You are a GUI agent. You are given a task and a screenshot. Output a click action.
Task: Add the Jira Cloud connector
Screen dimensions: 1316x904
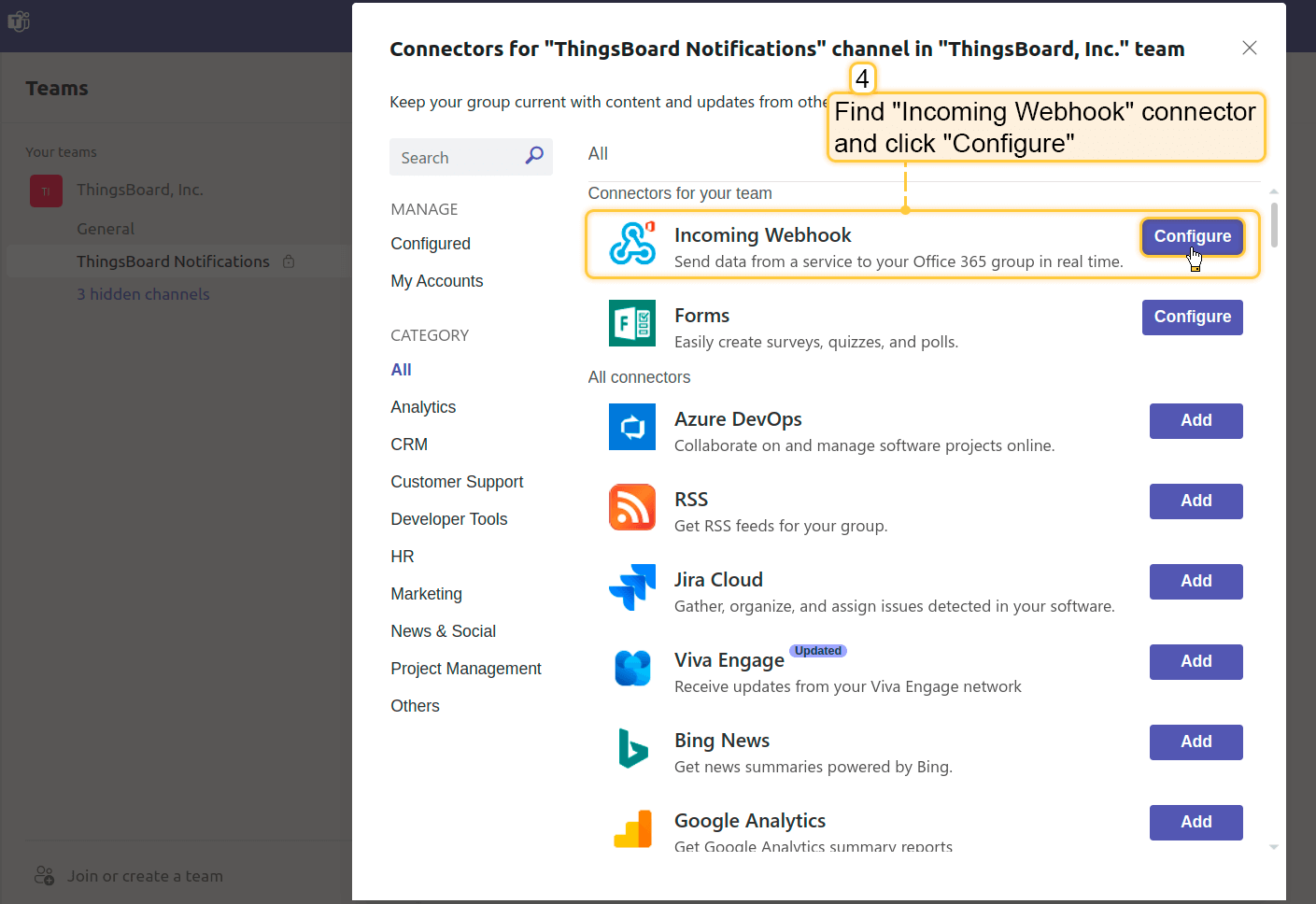1196,581
